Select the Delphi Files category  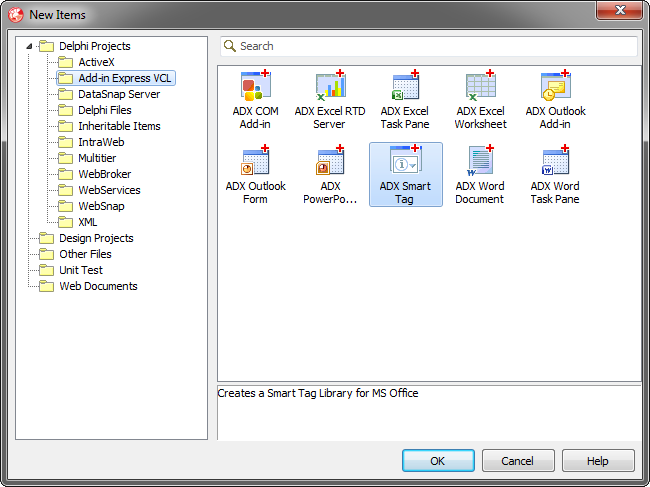[95, 110]
